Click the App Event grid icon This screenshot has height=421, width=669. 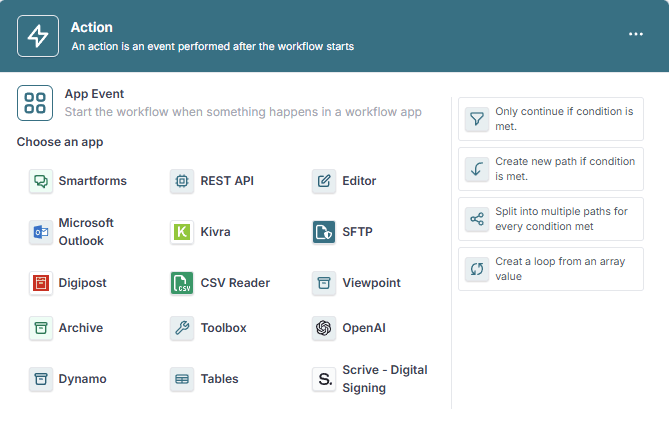tap(35, 103)
